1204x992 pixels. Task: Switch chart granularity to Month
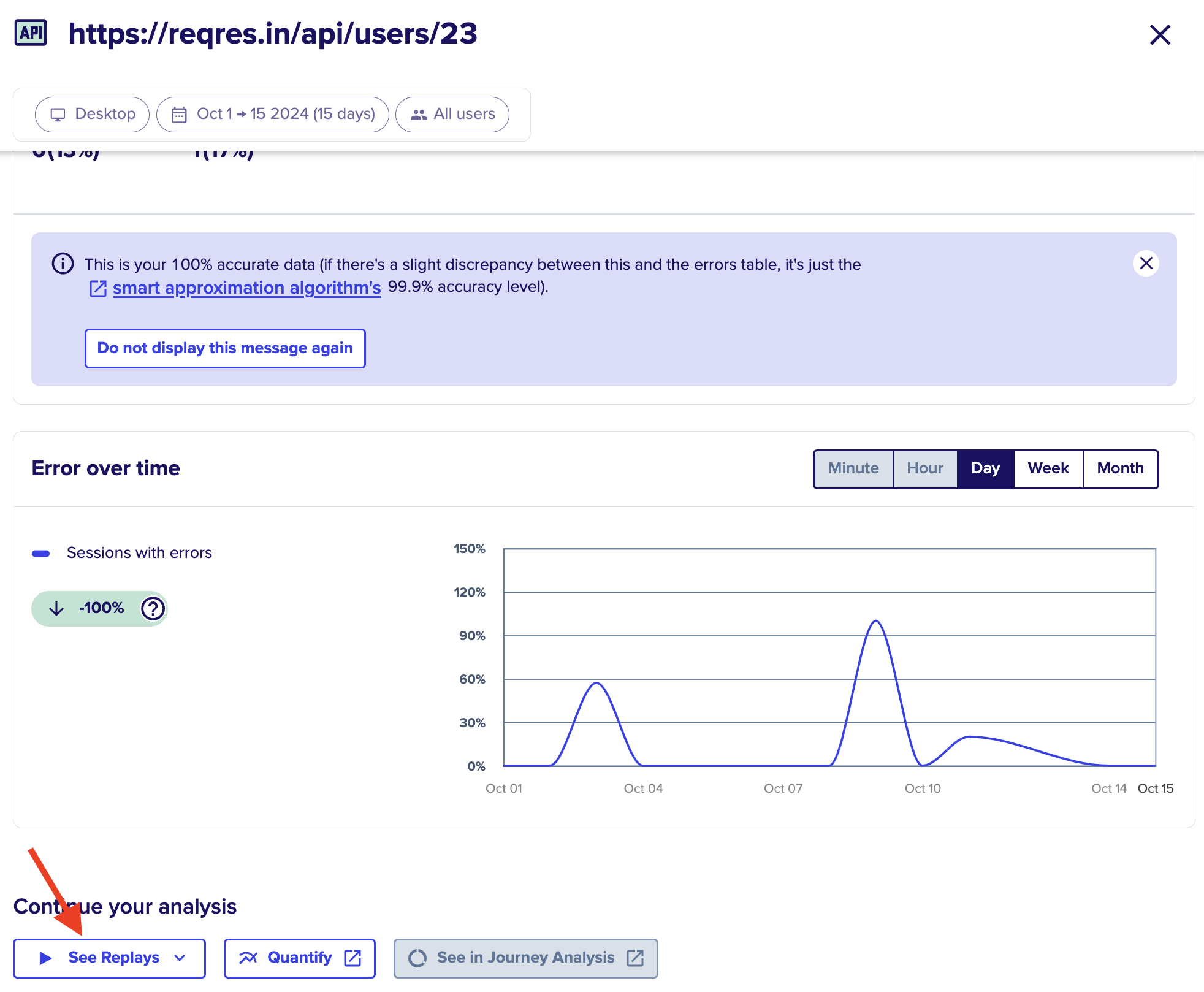pyautogui.click(x=1120, y=468)
